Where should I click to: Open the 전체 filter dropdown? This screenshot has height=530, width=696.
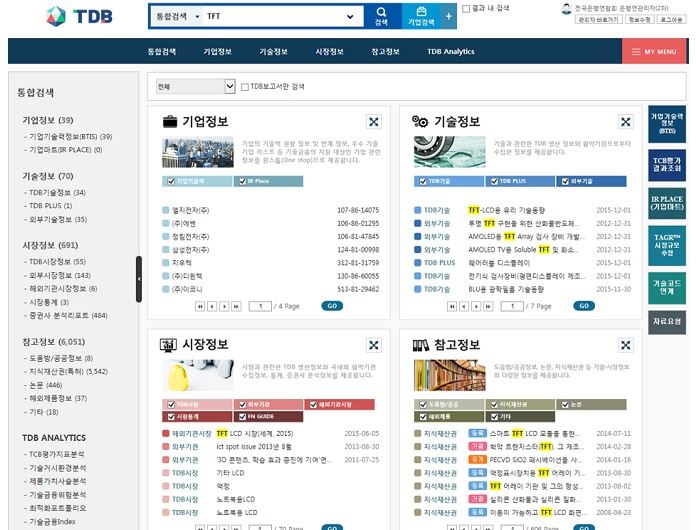tap(194, 87)
